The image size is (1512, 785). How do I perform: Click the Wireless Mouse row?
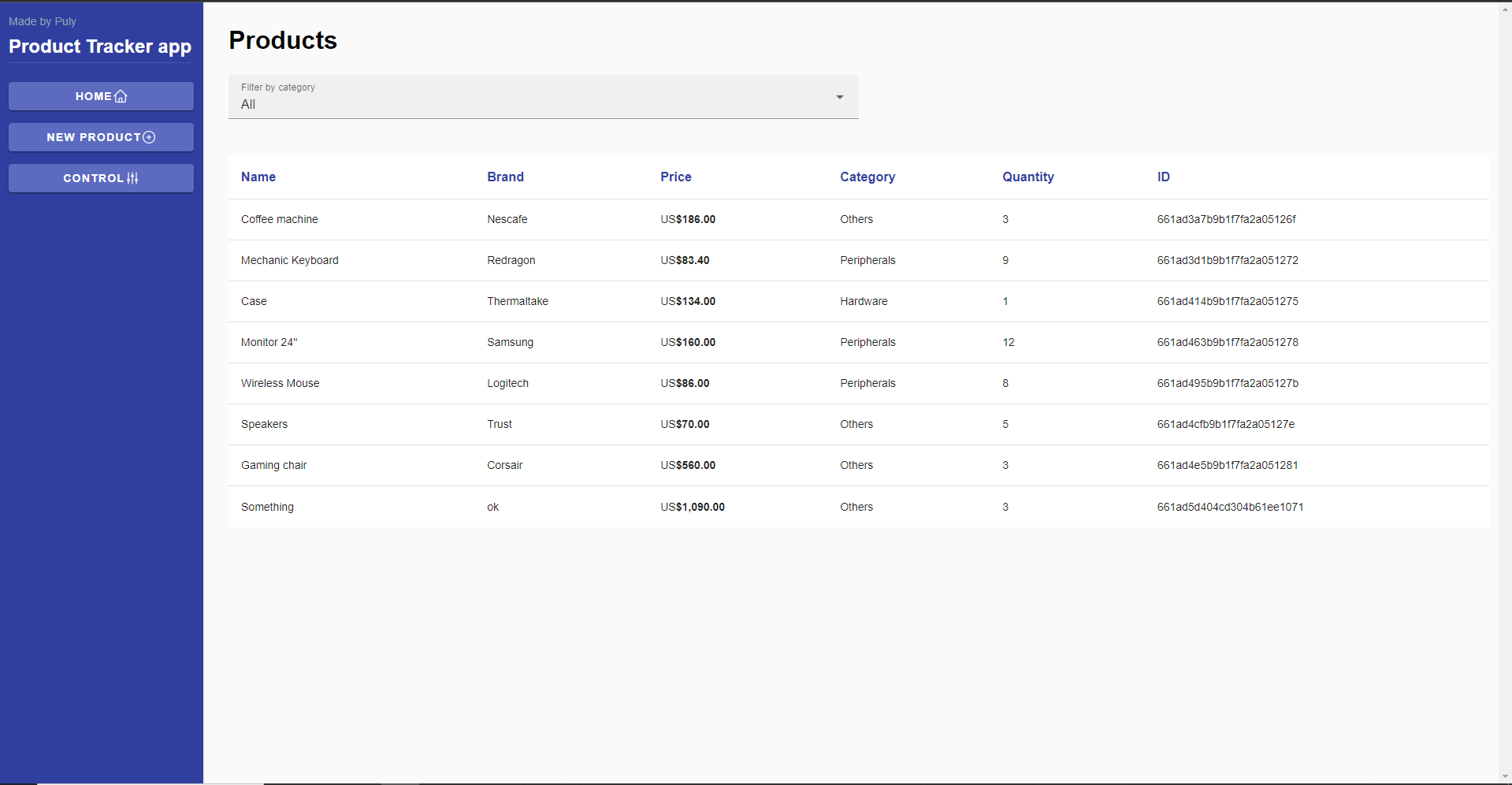coord(552,383)
